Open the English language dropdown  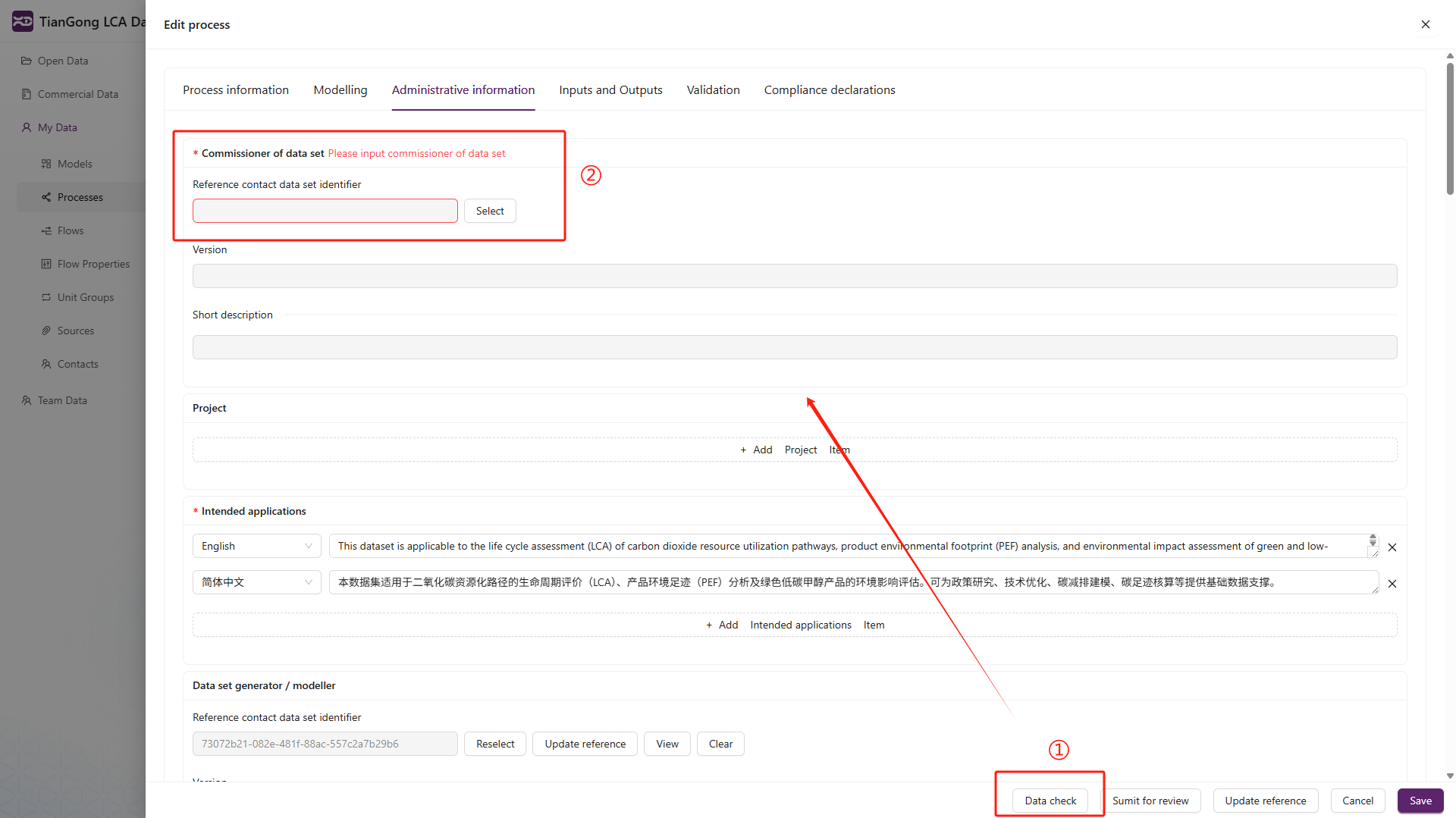(256, 546)
